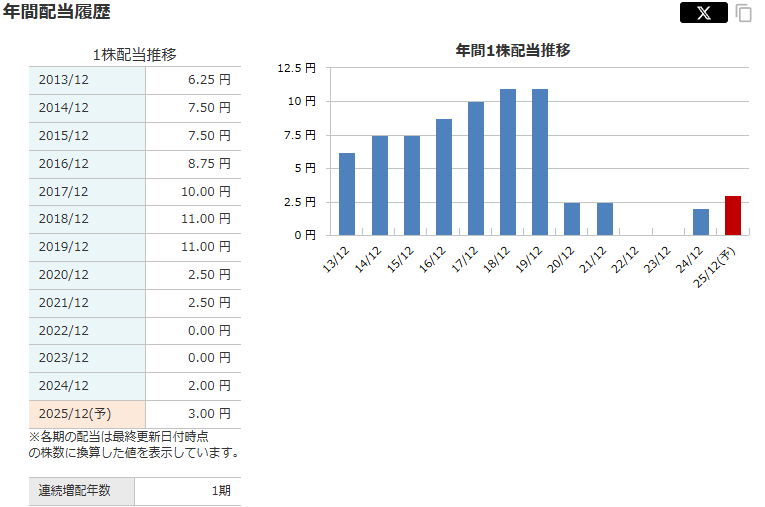Image resolution: width=765 pixels, height=507 pixels.
Task: Select the 2013/12 table row
Action: 135,80
